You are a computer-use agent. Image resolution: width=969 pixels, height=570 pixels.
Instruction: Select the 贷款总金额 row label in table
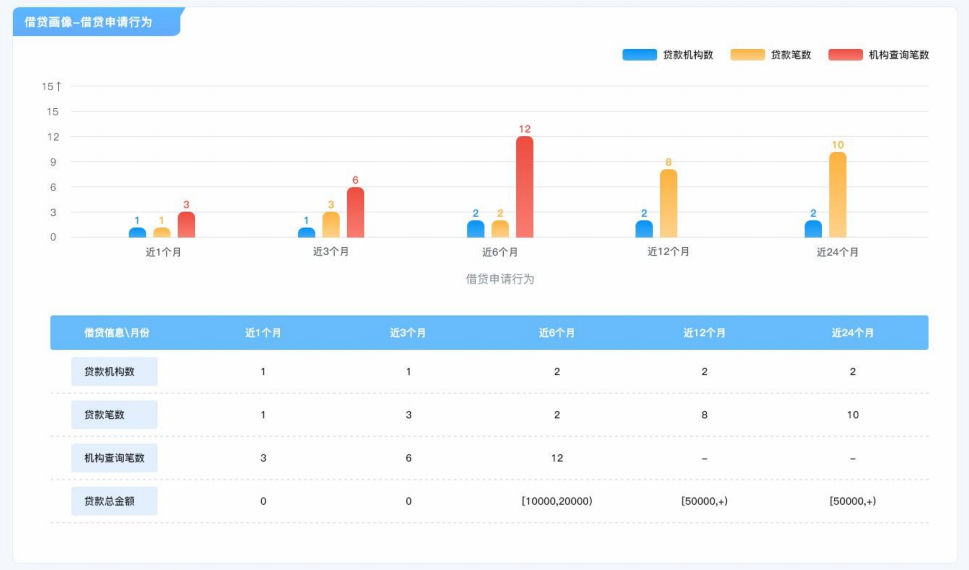[x=114, y=501]
